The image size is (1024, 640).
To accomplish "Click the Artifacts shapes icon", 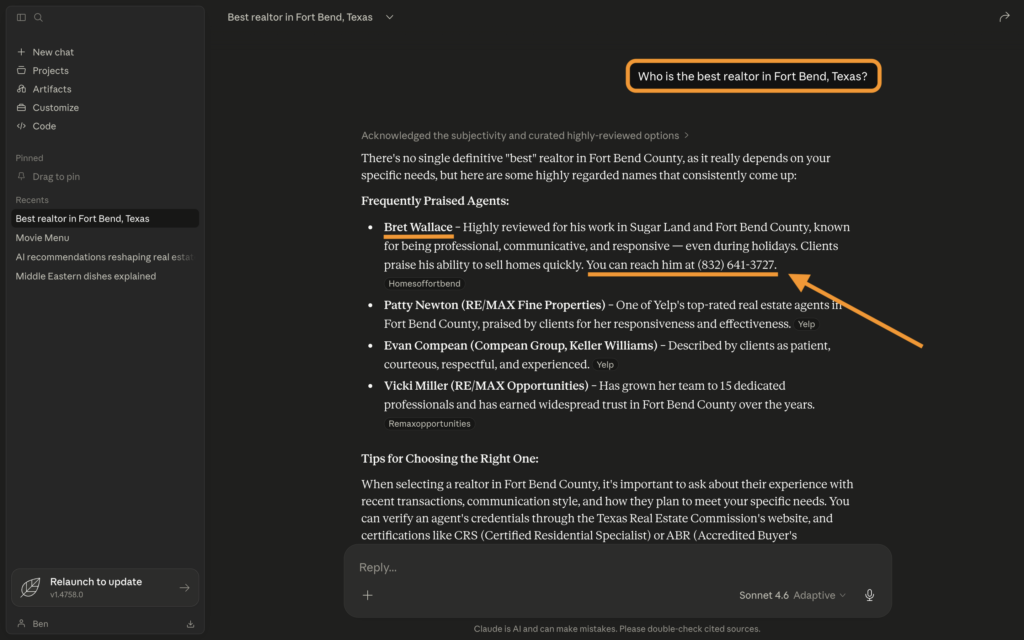I will 21,89.
